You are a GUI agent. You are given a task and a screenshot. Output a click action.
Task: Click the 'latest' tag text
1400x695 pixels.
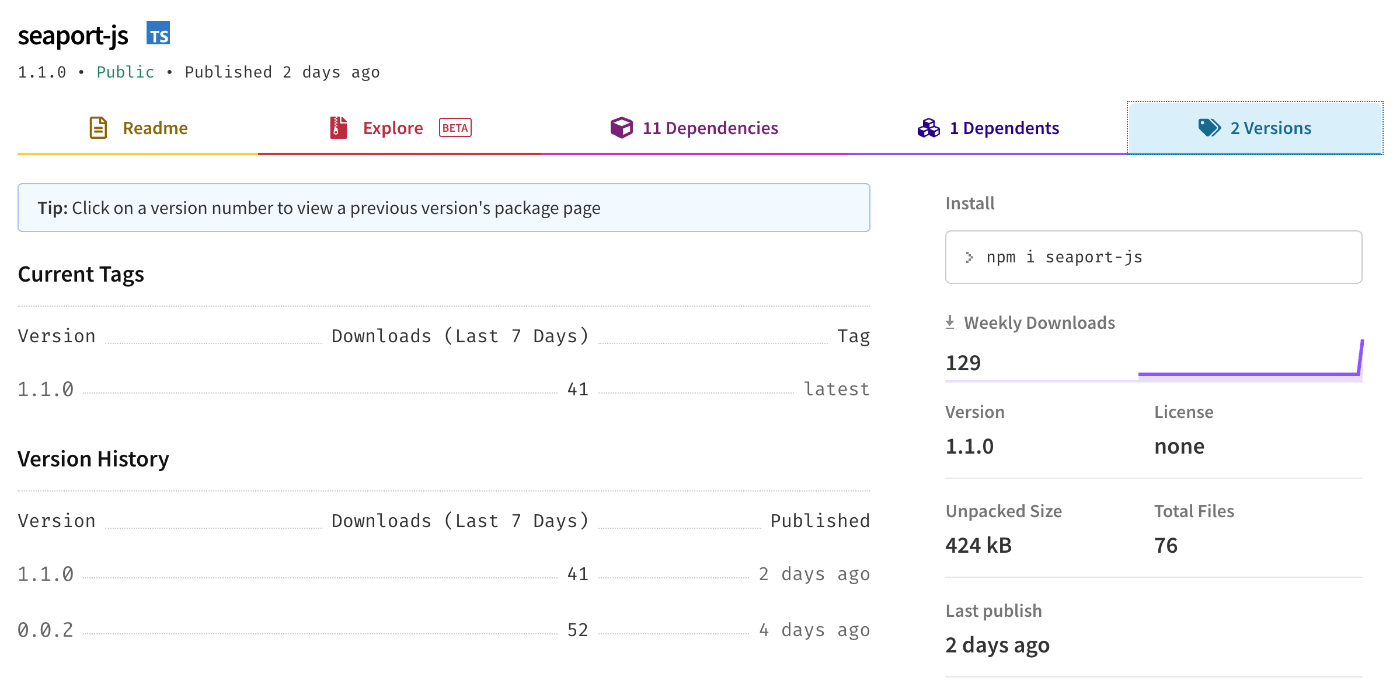pyautogui.click(x=837, y=389)
